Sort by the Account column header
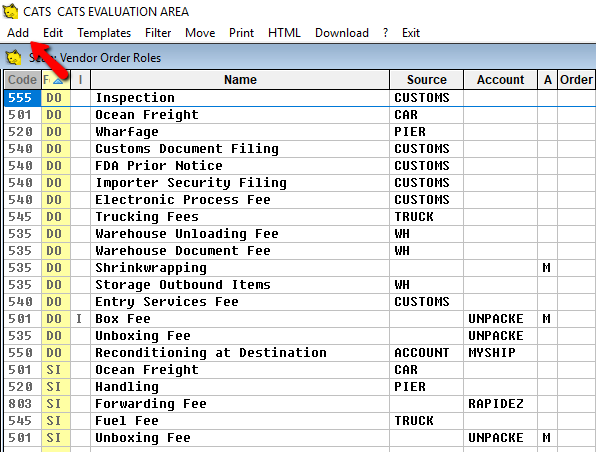Screen dimensions: 596x452 [x=501, y=79]
